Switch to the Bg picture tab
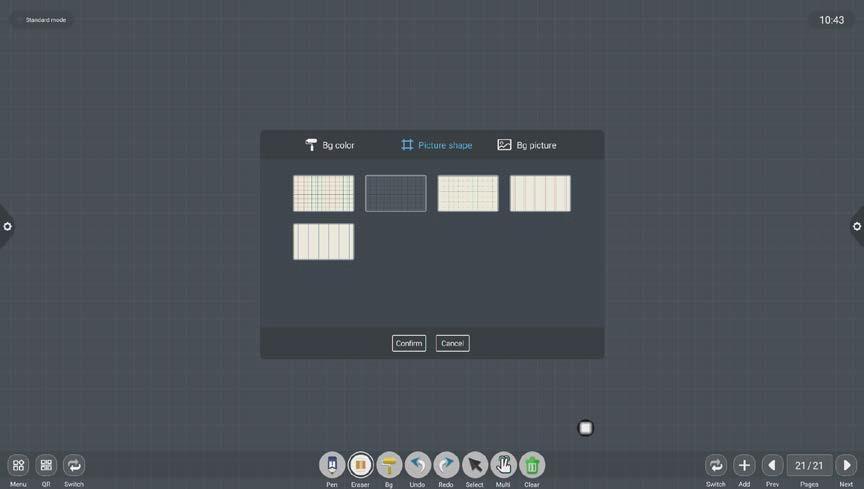Viewport: 864px width, 489px height. [527, 145]
